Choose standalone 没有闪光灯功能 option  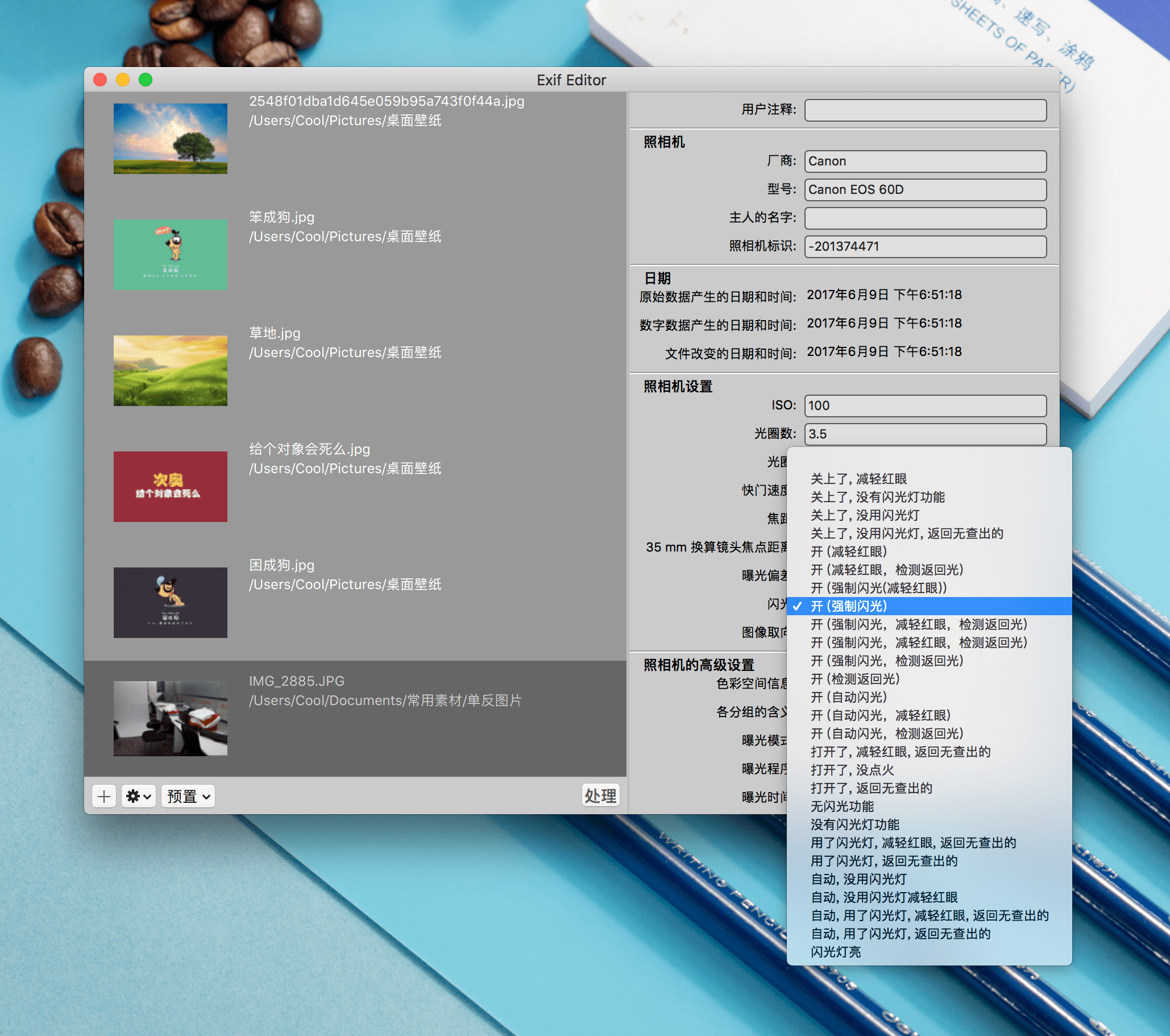pos(929,825)
